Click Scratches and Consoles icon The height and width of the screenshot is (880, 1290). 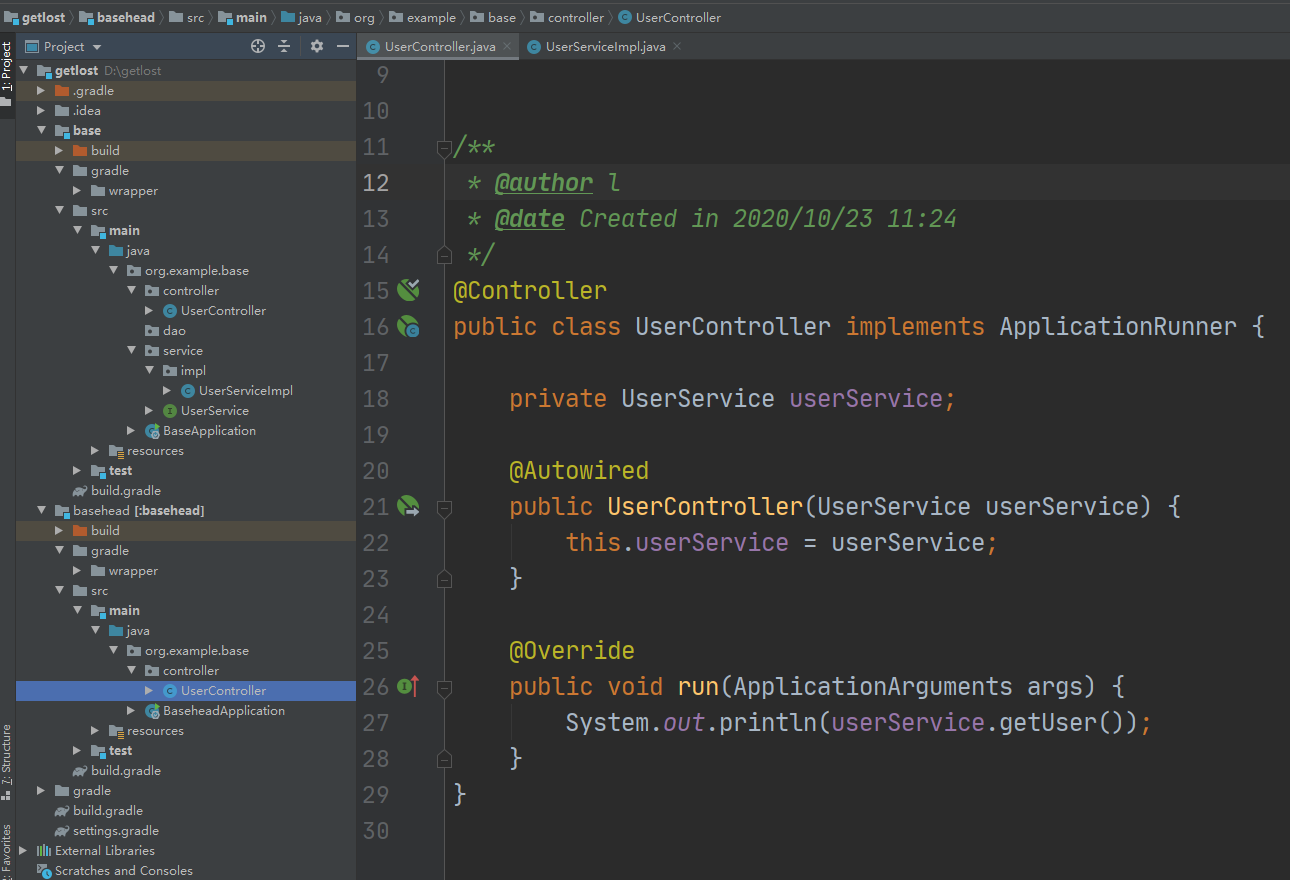coord(44,871)
